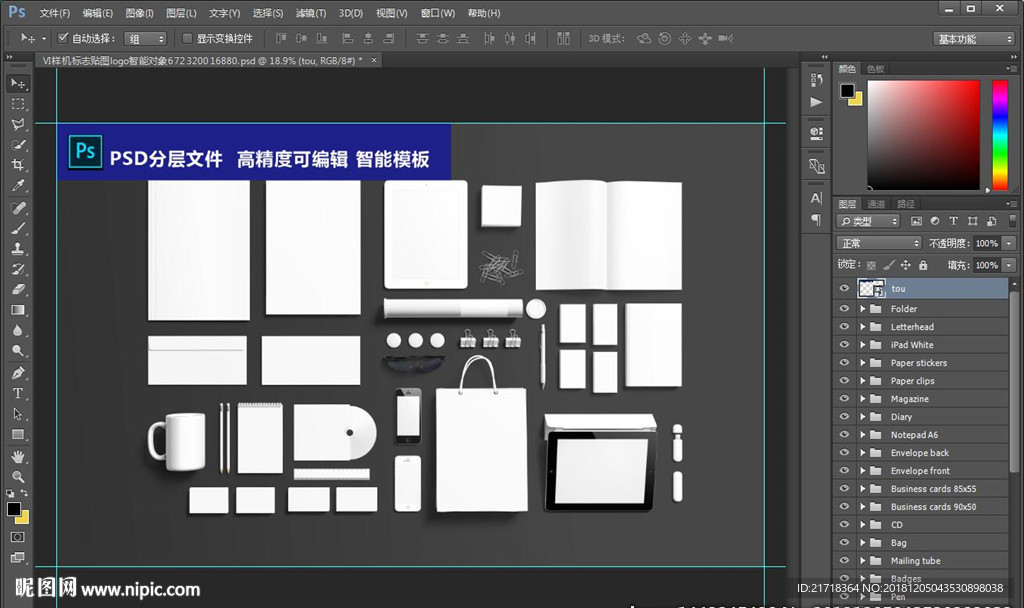Click the lock all layer icon
The width and height of the screenshot is (1024, 608).
click(923, 265)
